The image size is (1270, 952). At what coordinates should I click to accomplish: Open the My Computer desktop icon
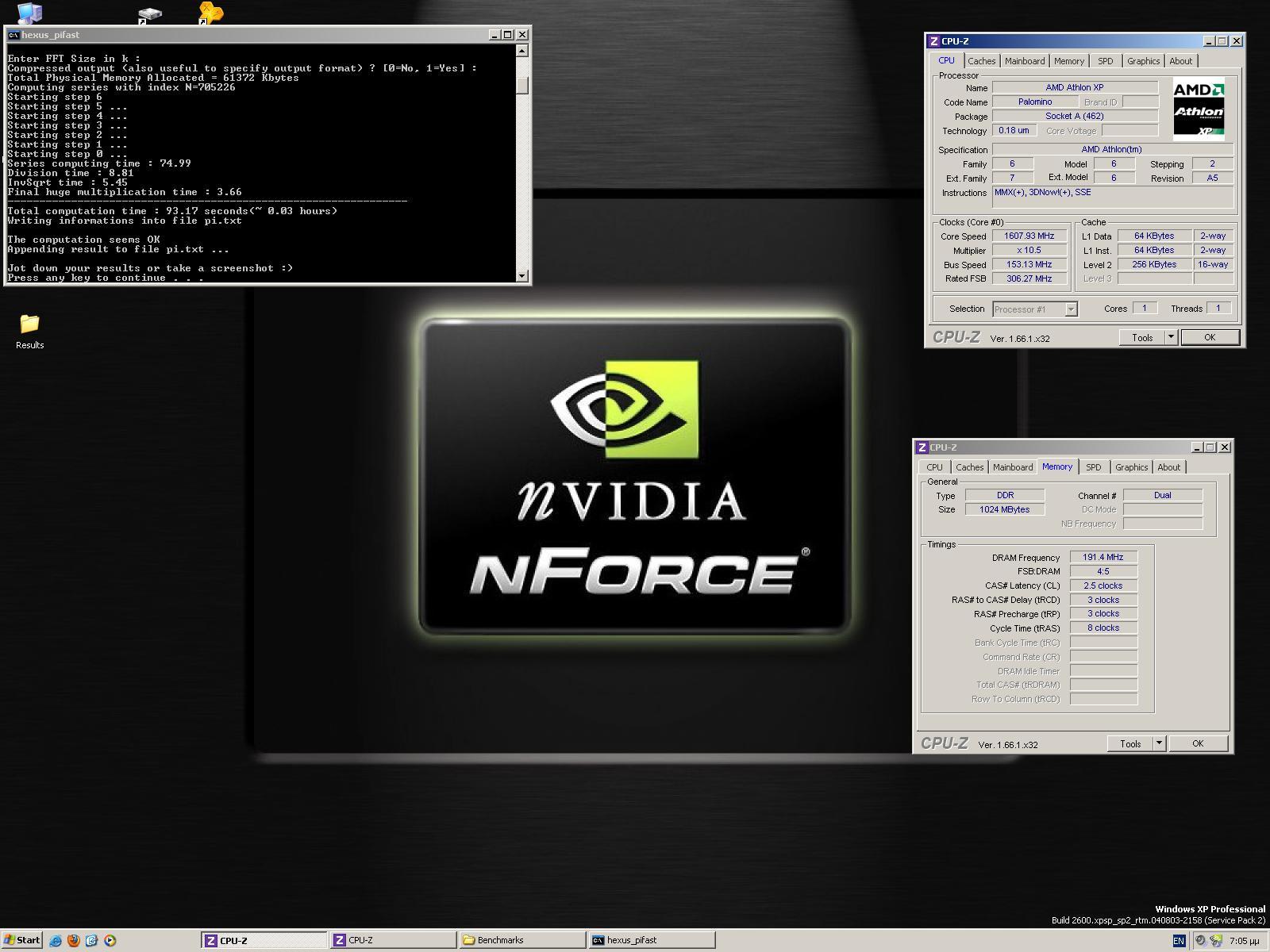click(x=29, y=12)
